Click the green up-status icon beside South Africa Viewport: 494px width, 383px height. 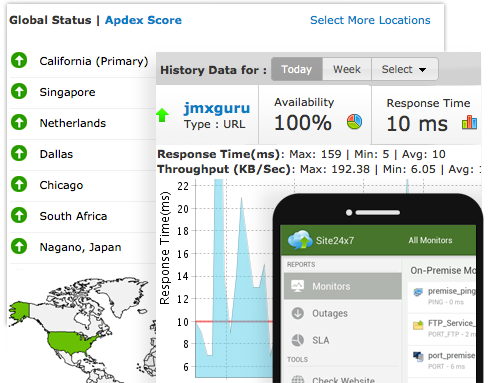pos(19,215)
